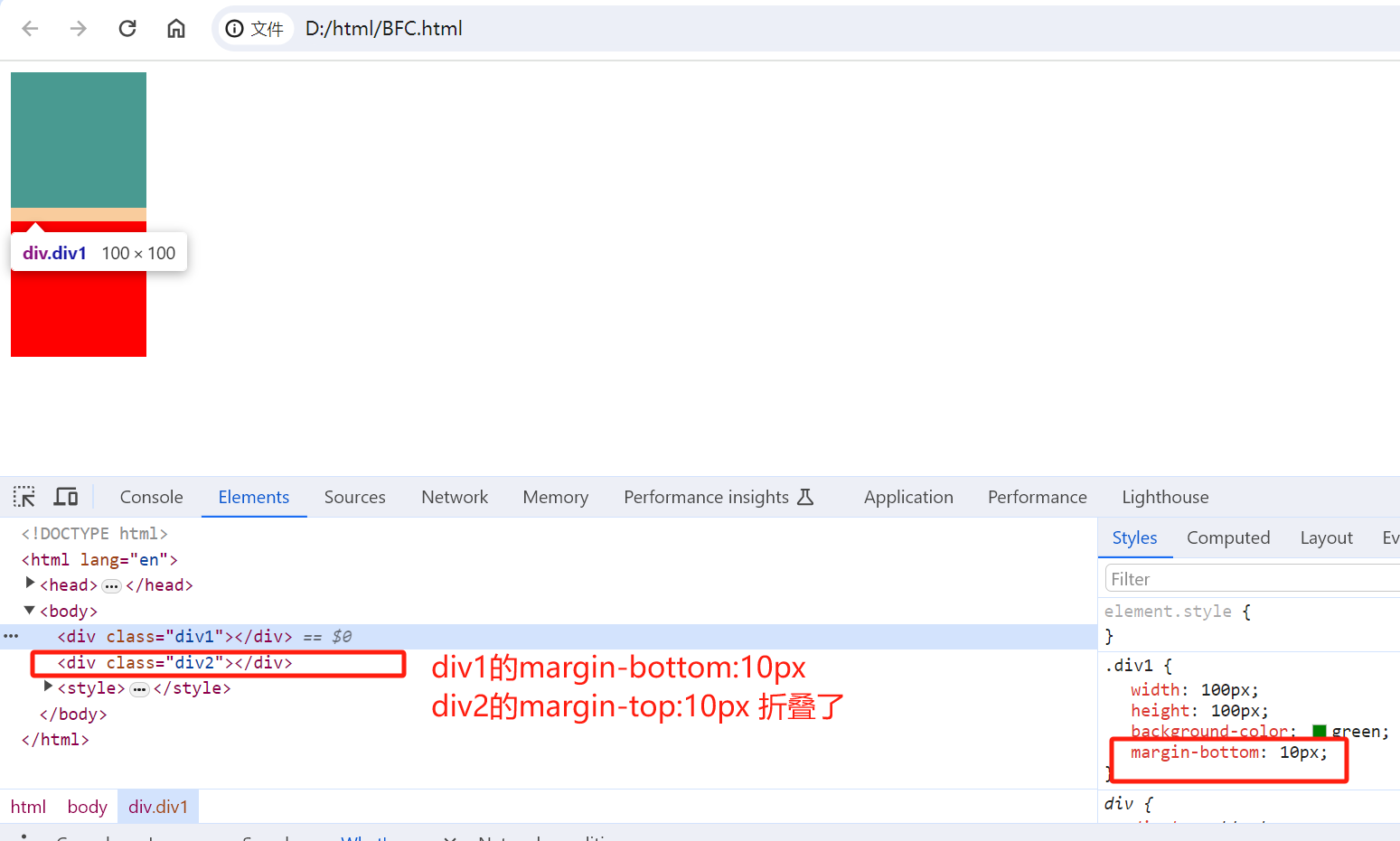This screenshot has width=1400, height=841.
Task: Select the div2 element in DOM tree
Action: click(x=174, y=663)
